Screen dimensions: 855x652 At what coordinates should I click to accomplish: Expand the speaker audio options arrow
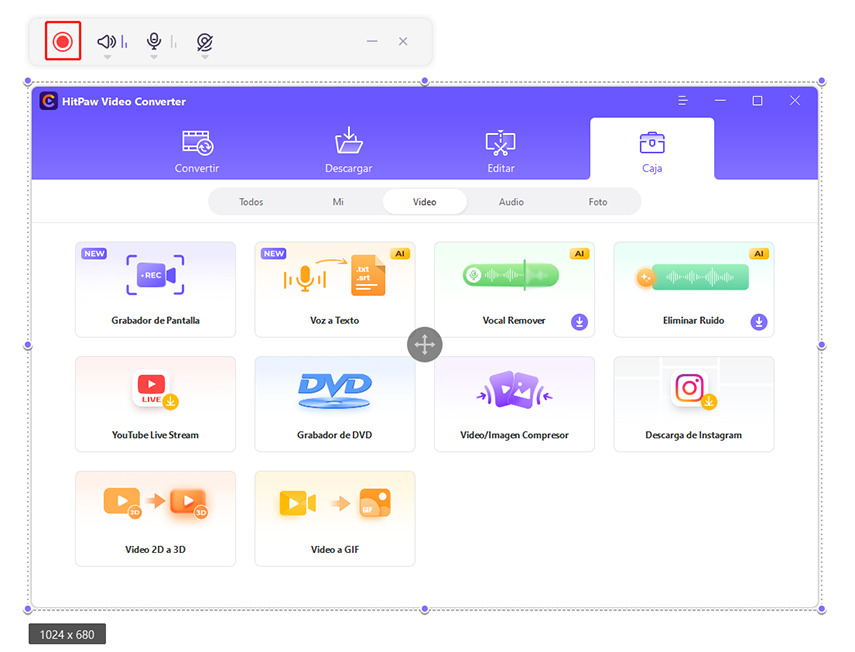[107, 57]
